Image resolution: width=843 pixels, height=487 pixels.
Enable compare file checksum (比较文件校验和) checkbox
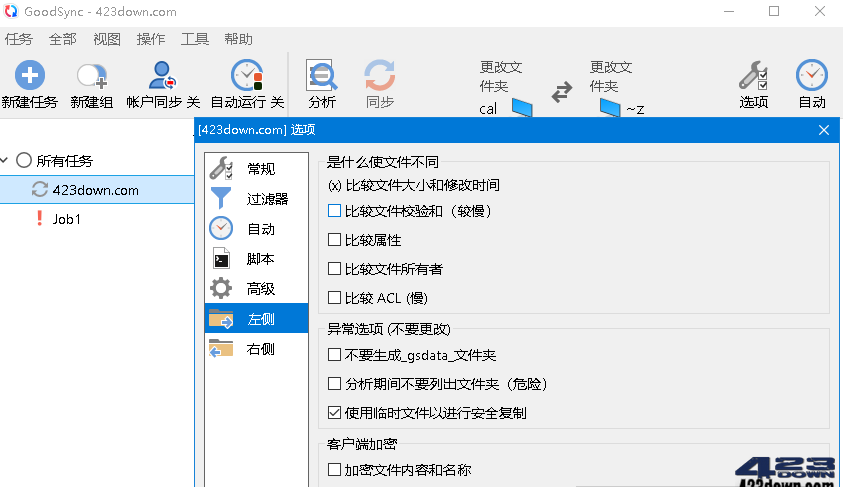point(334,211)
